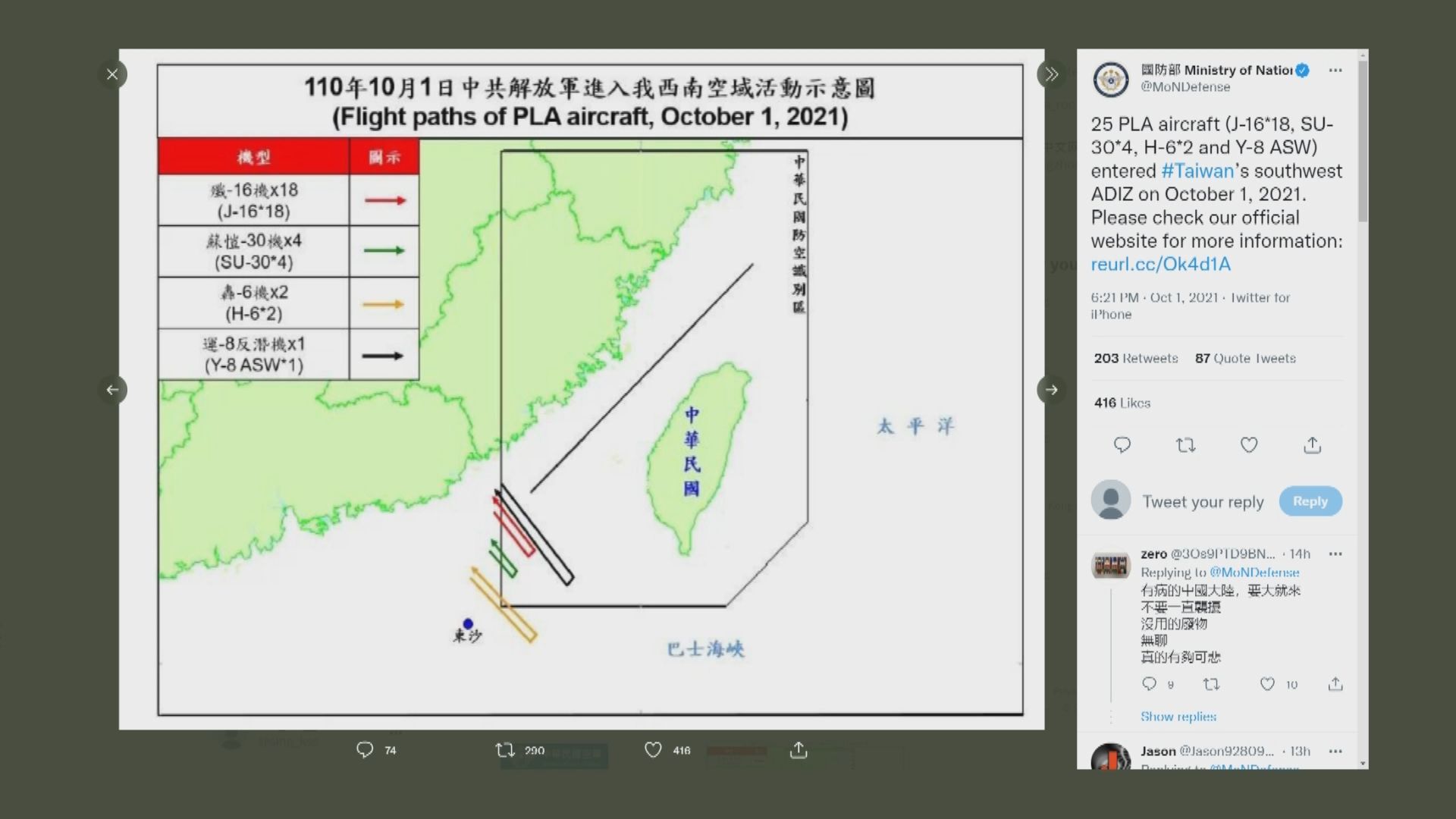This screenshot has width=1456, height=819.
Task: Click the retweet icon showing 290
Action: coord(504,749)
